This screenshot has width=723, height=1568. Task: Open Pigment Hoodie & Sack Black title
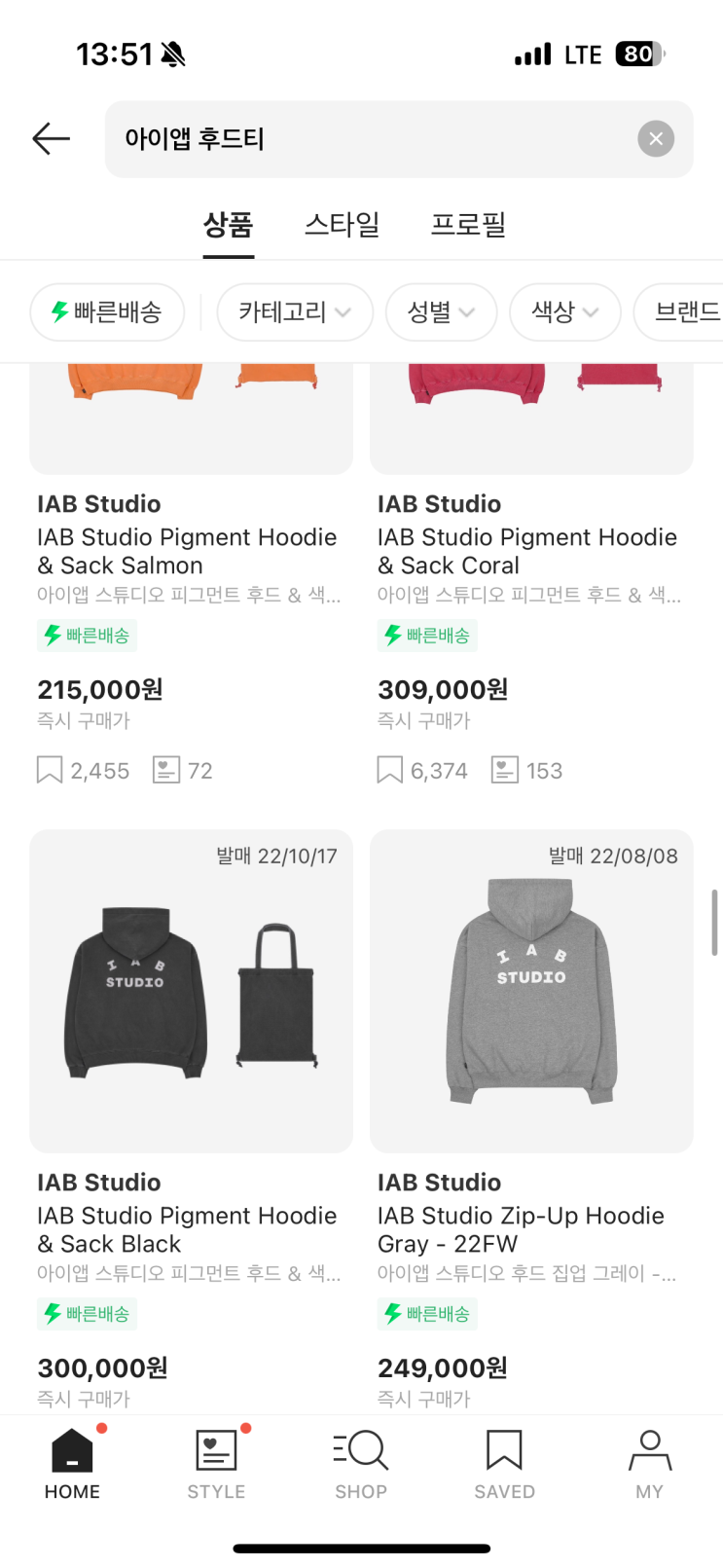[187, 1229]
